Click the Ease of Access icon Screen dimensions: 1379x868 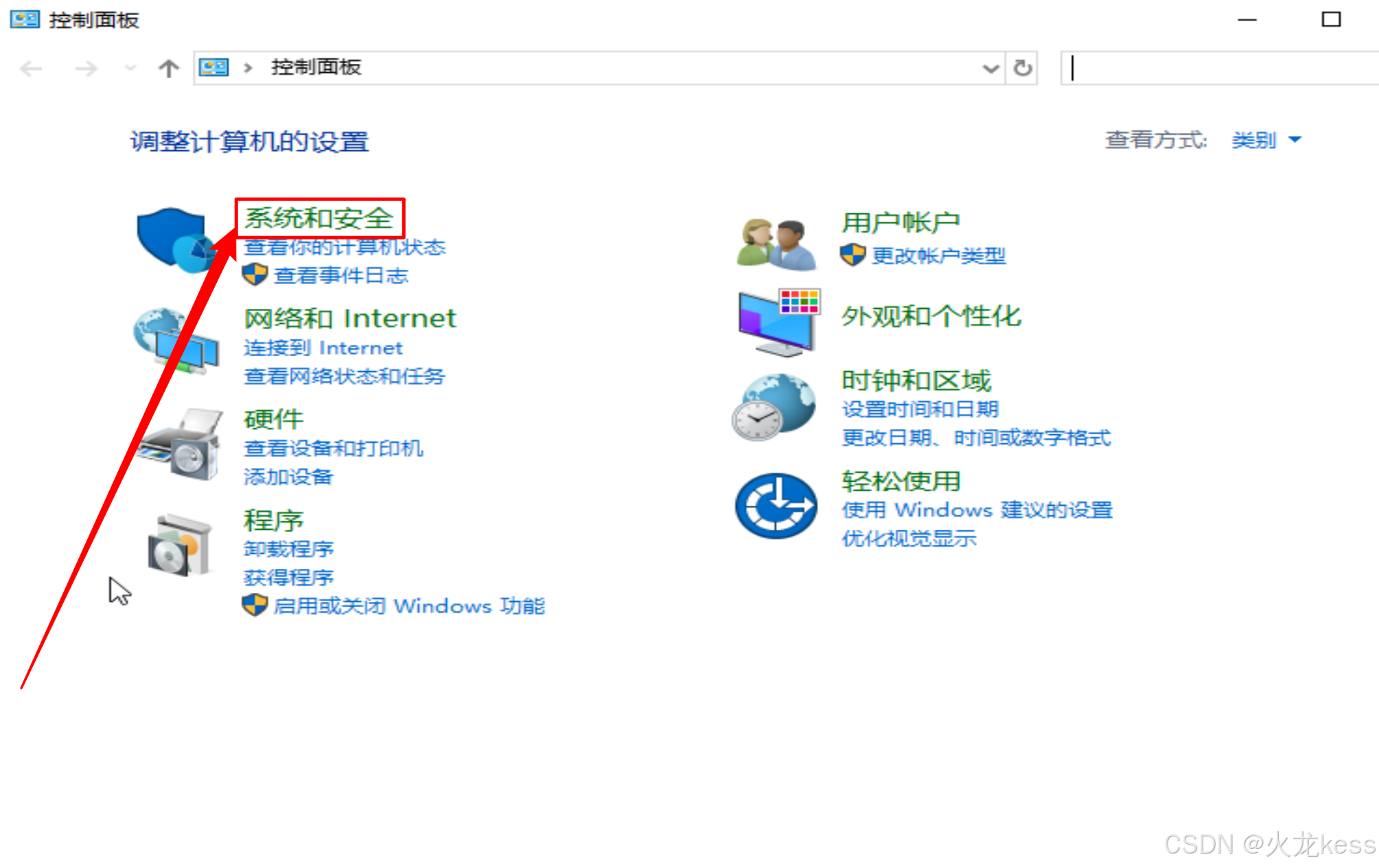776,506
